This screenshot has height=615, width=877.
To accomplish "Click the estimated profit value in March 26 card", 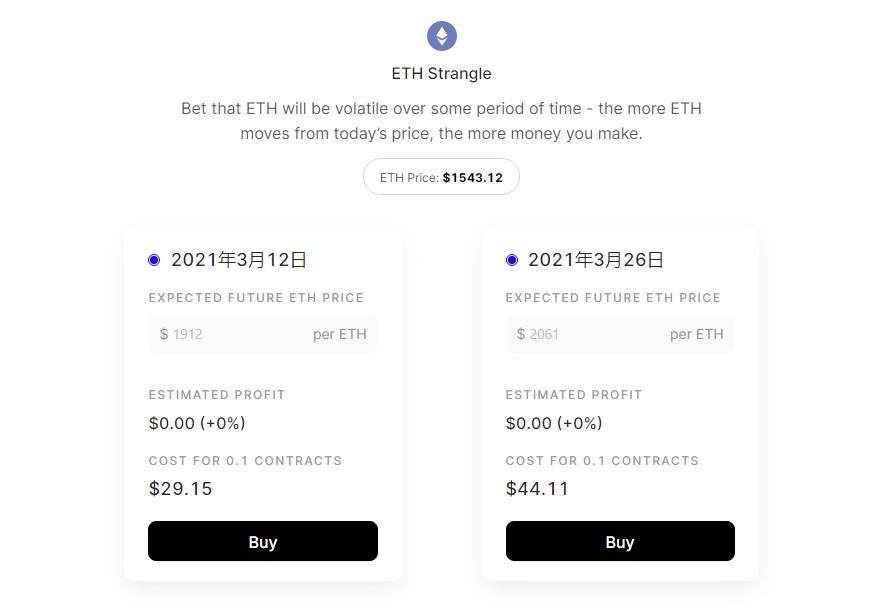I will [x=554, y=423].
